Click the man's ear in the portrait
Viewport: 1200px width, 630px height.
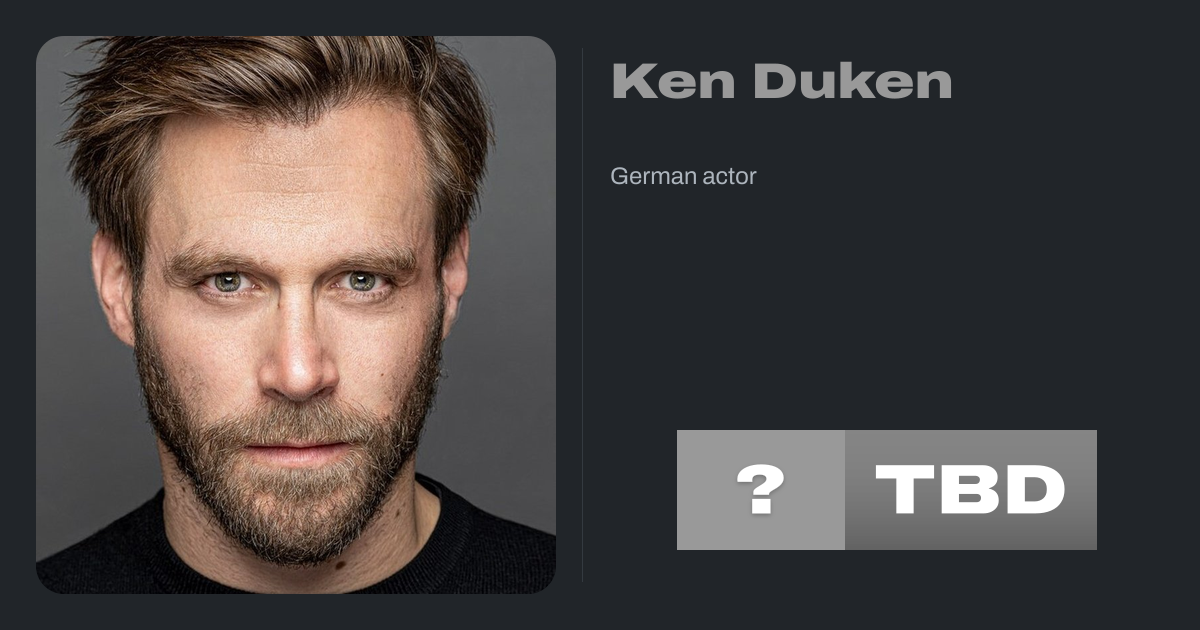[113, 290]
